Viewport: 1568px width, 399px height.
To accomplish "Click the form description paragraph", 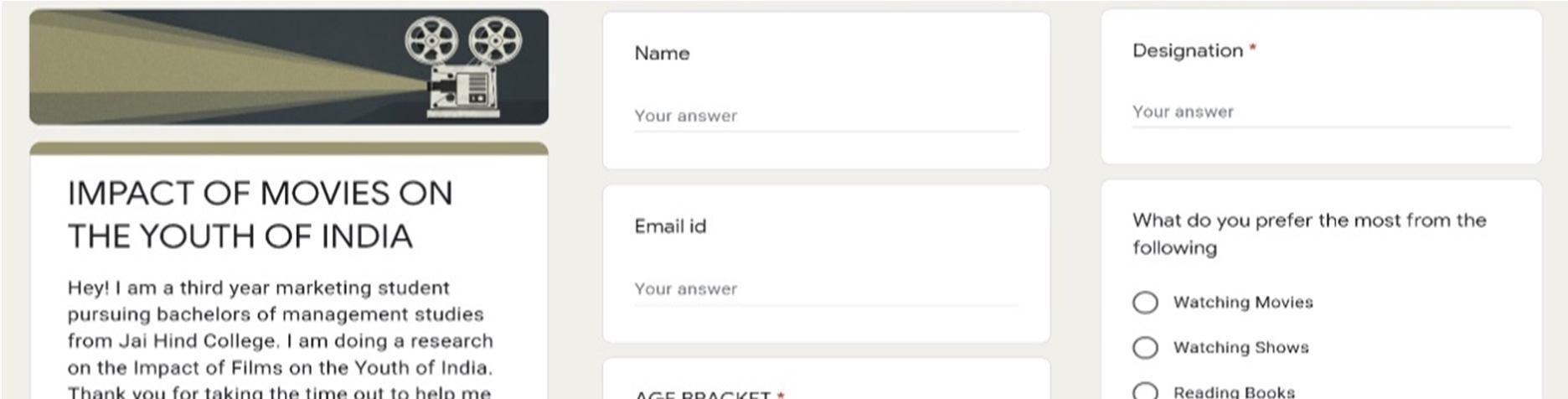I will click(x=281, y=339).
